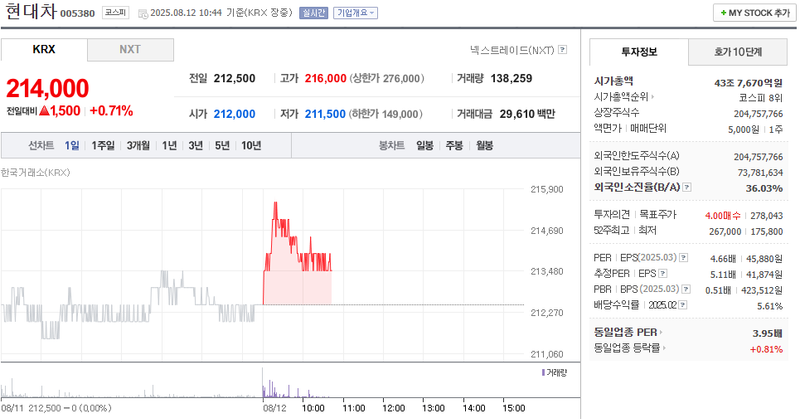This screenshot has width=800, height=419.
Task: Click the 거래량 138,259 value
Action: coord(511,79)
